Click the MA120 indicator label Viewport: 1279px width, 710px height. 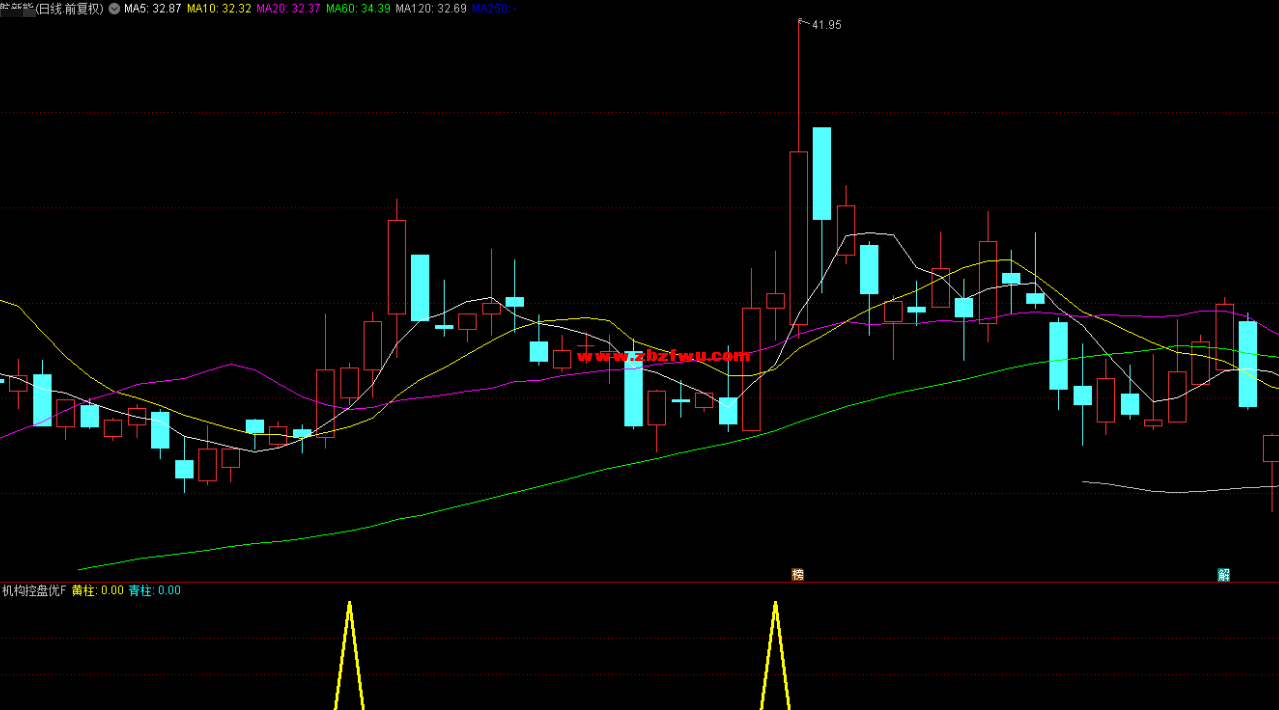click(431, 9)
